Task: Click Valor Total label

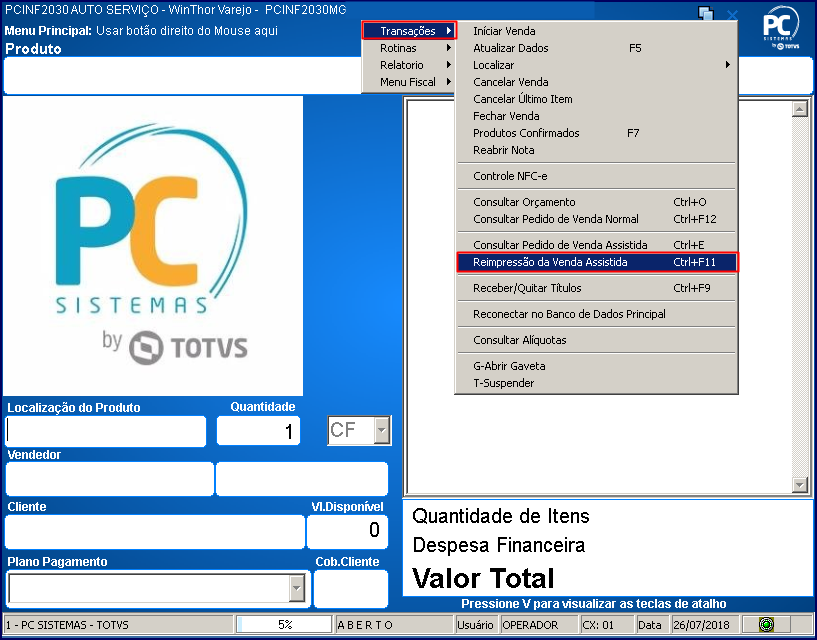Action: (483, 578)
